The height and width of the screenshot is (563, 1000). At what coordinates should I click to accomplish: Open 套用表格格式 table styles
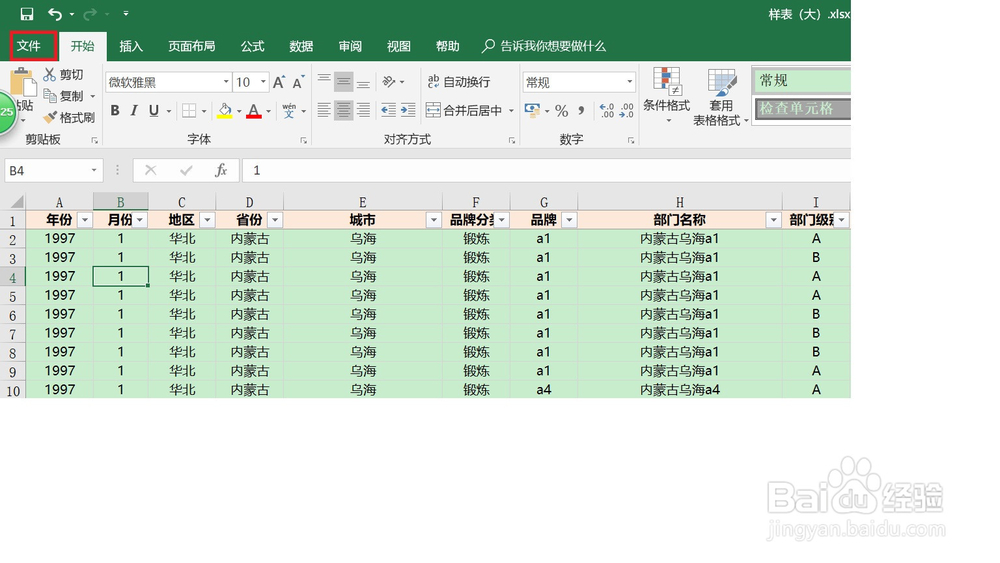[x=721, y=98]
